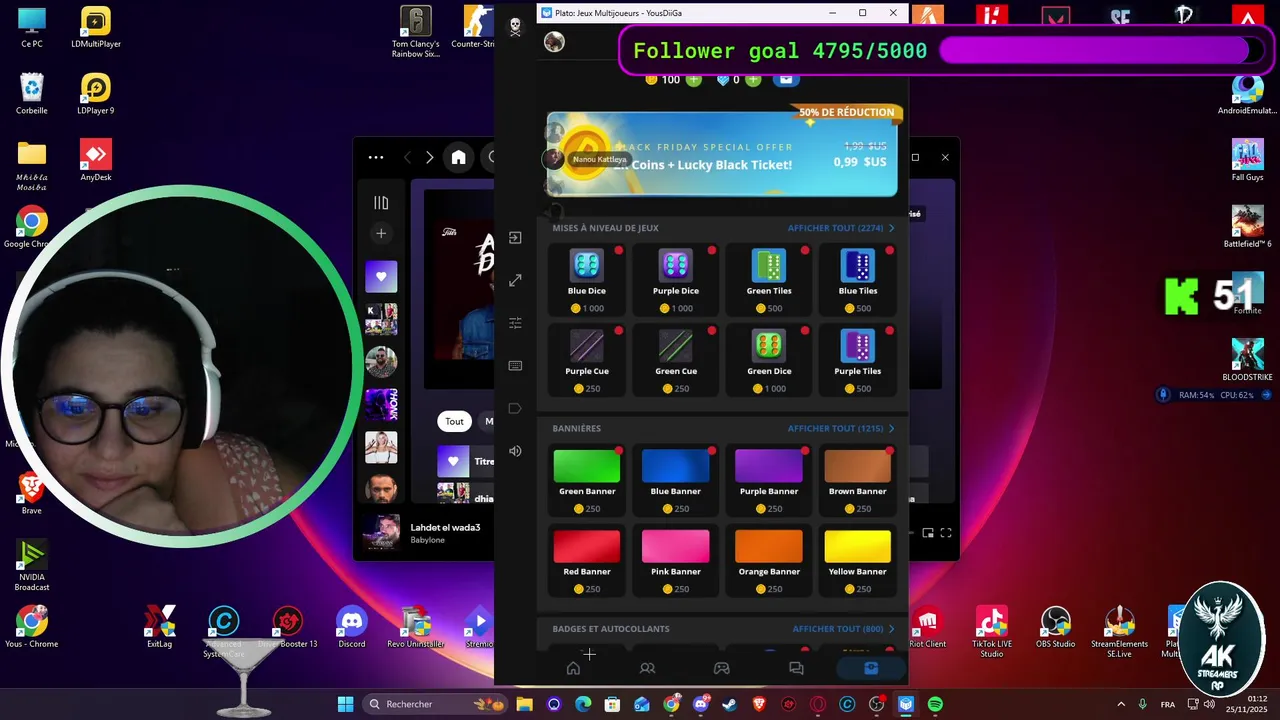Pick the Blue Banner swatch

pyautogui.click(x=676, y=466)
